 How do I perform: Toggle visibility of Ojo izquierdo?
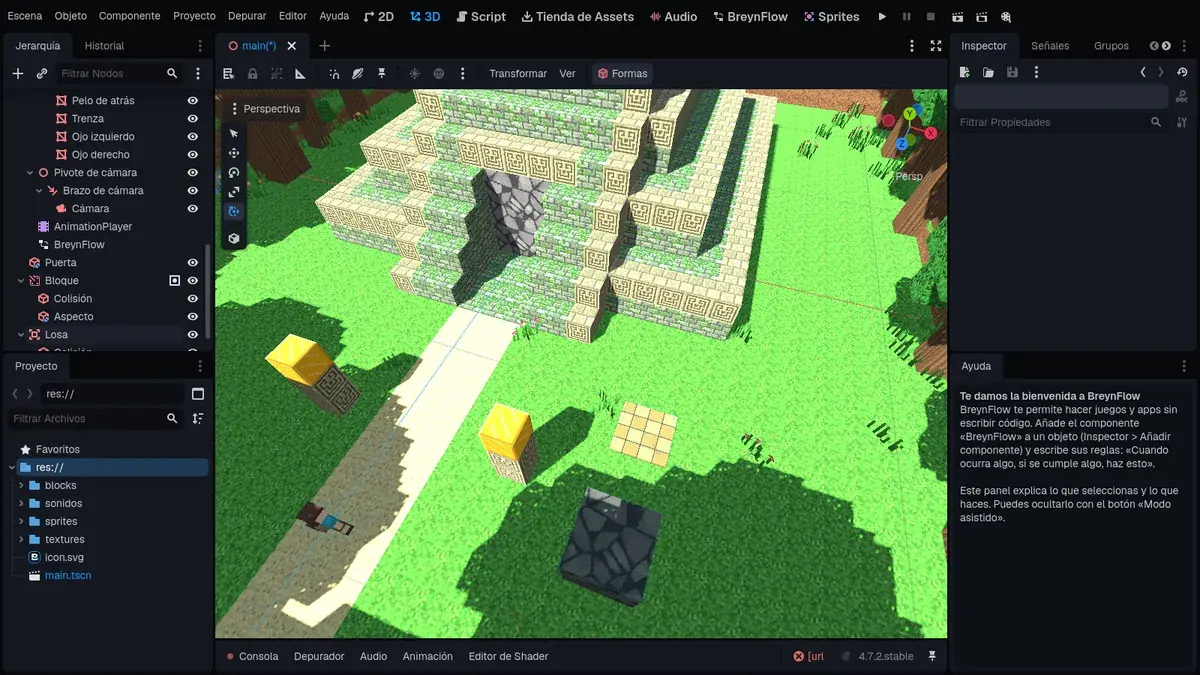tap(192, 137)
